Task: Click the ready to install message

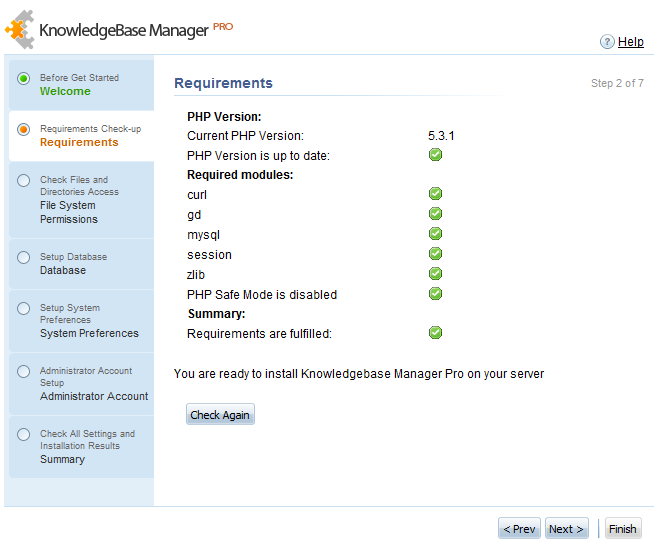Action: click(359, 373)
